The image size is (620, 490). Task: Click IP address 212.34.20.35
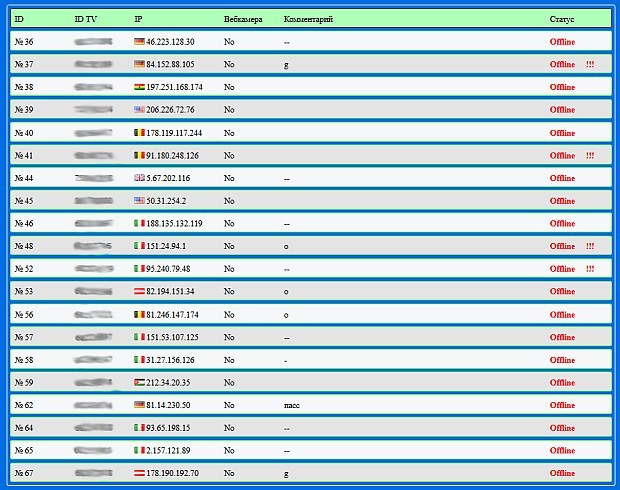(x=168, y=383)
